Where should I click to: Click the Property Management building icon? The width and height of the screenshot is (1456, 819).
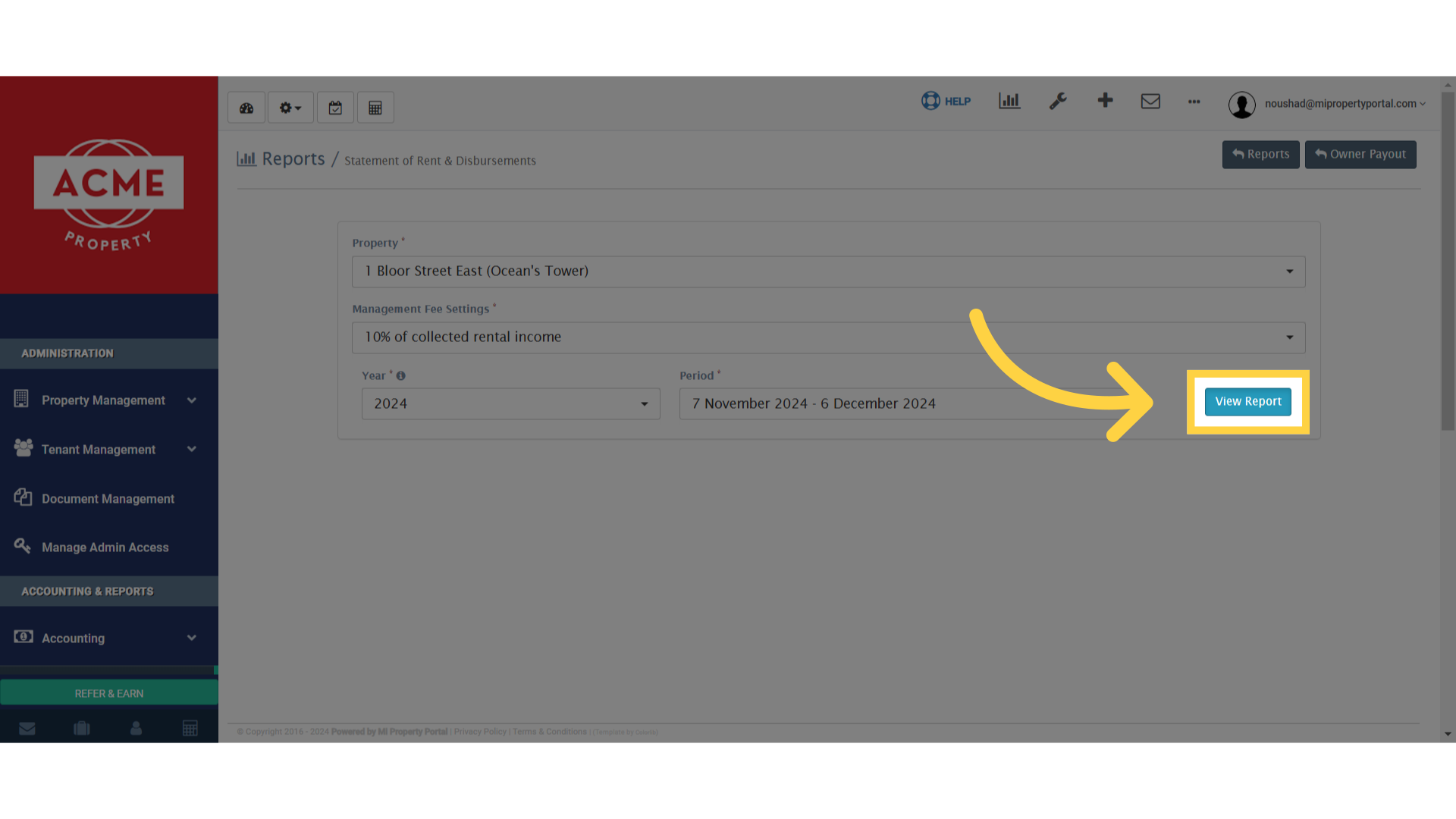(21, 399)
